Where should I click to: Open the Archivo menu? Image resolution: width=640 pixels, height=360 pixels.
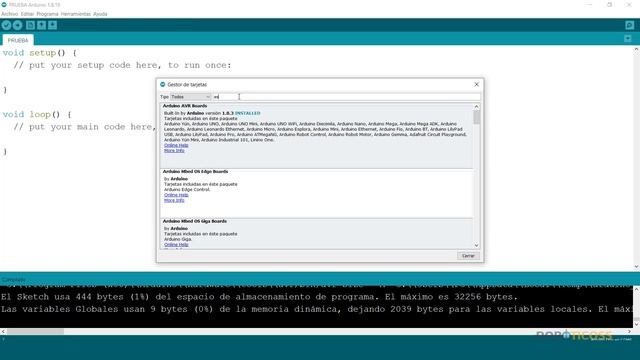coord(9,14)
